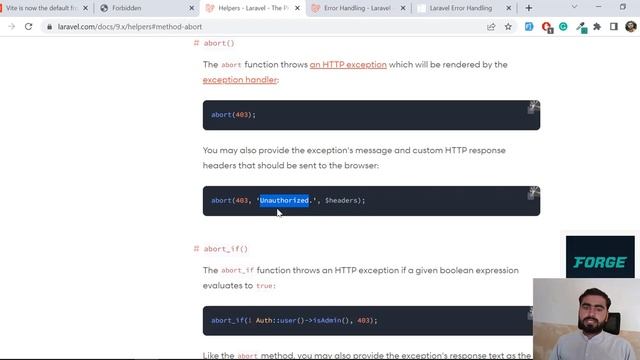Follow the 'an HTTP exception' link

(348, 64)
